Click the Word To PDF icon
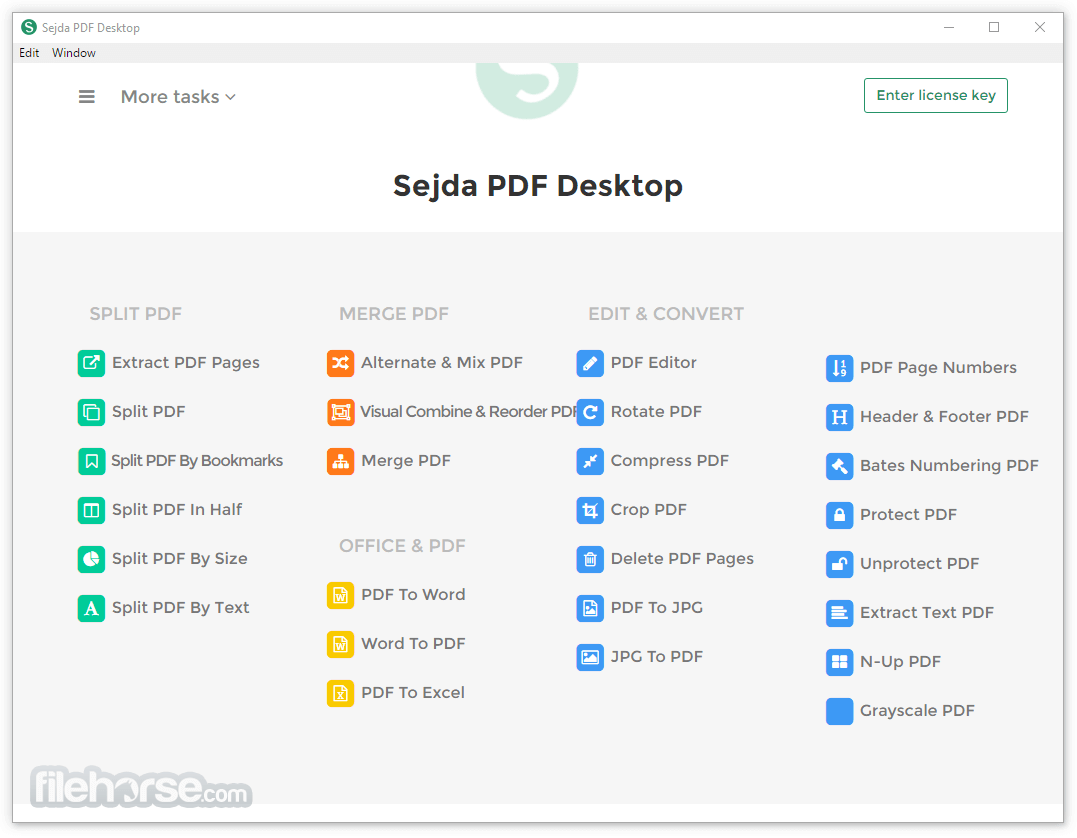Image resolution: width=1077 pixels, height=838 pixels. pos(341,644)
